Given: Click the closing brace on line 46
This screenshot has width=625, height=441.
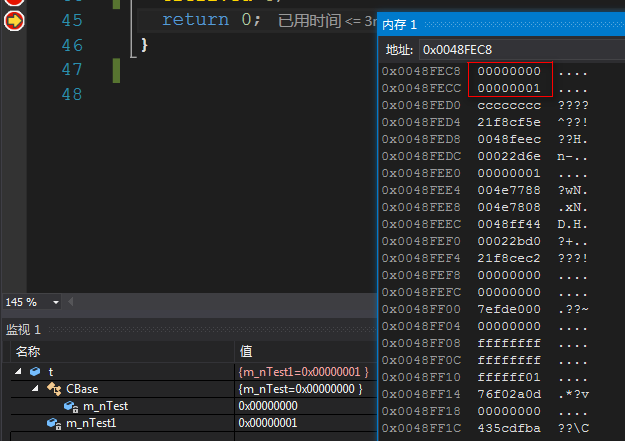Looking at the screenshot, I should coord(144,45).
